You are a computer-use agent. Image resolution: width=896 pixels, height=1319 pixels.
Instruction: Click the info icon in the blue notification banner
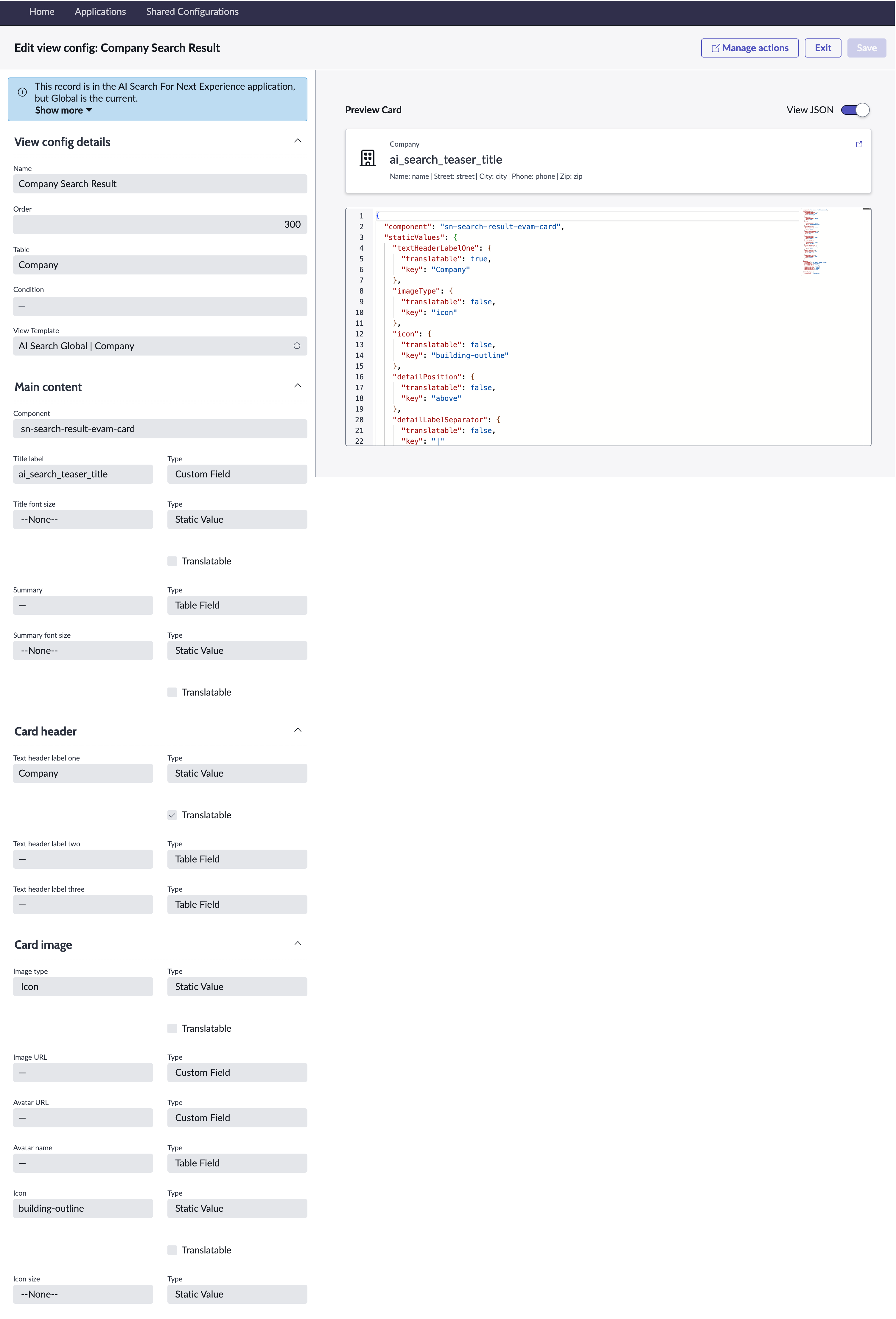tap(22, 92)
